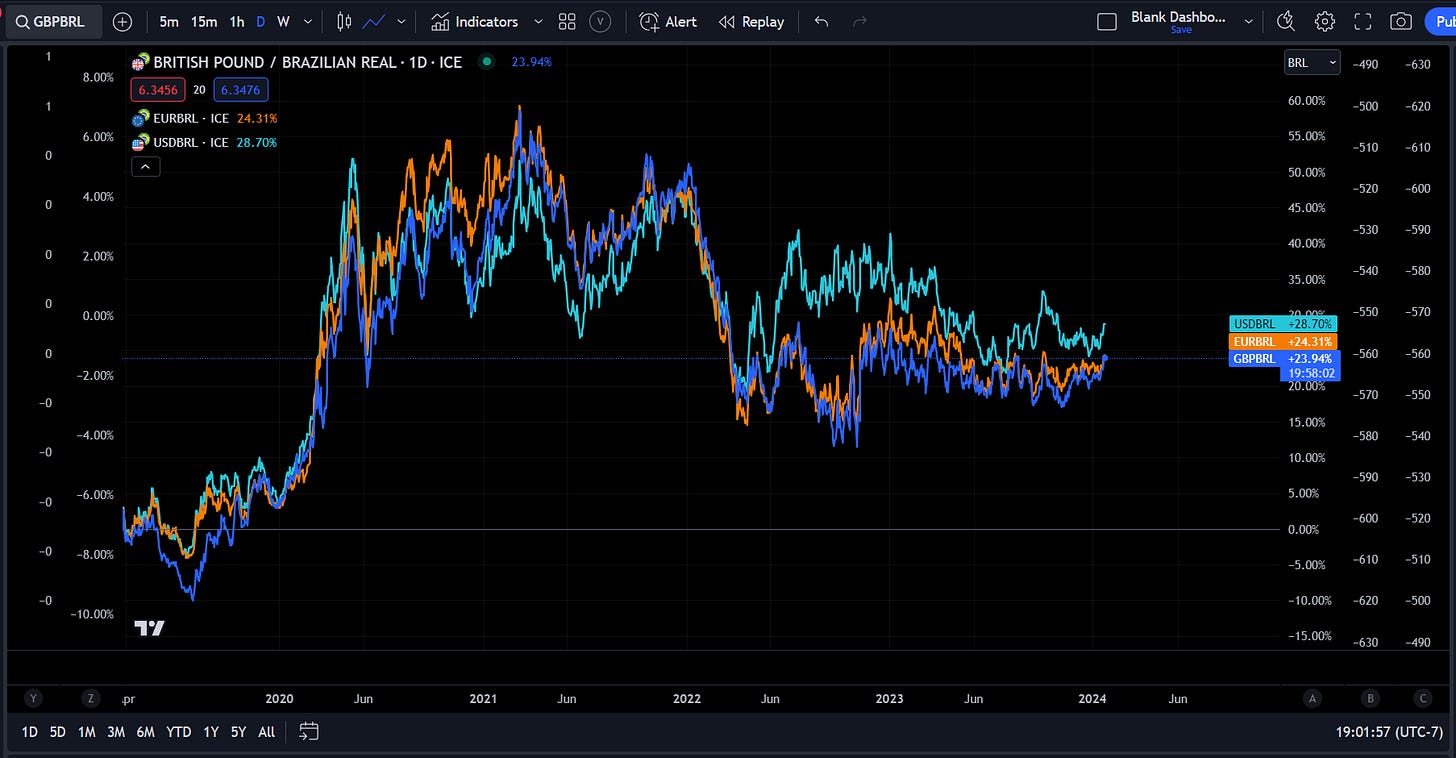Viewport: 1456px width, 758px height.
Task: Click the 2023 label on time axis
Action: click(889, 699)
